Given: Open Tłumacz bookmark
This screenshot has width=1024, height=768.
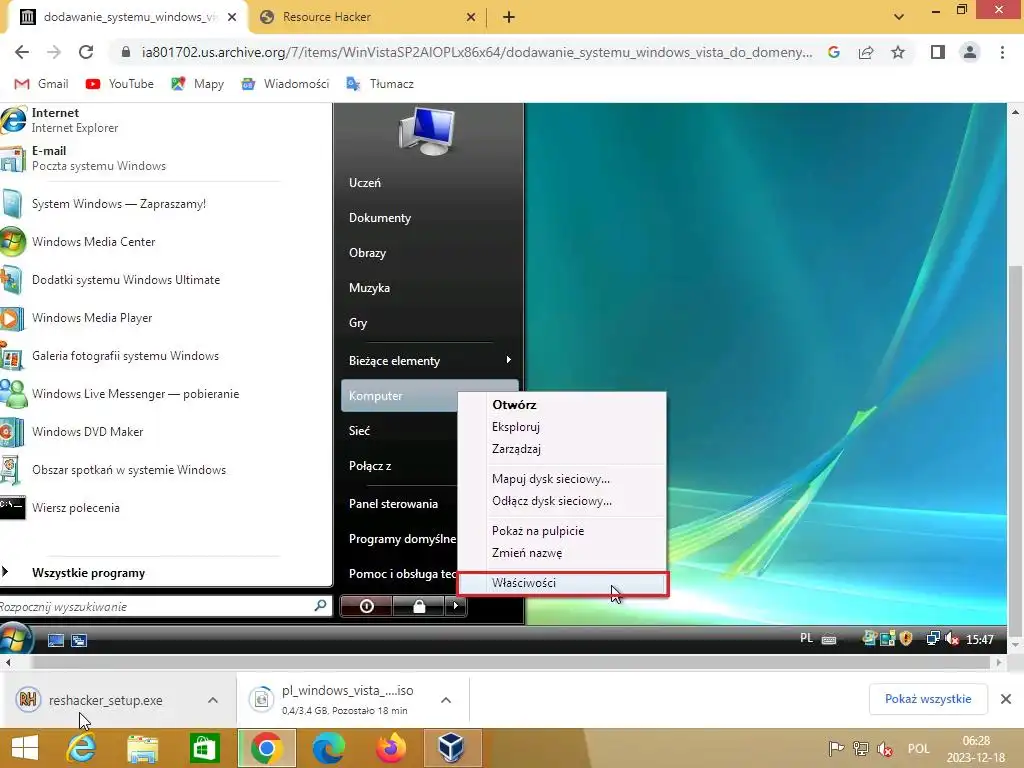Looking at the screenshot, I should 380,84.
